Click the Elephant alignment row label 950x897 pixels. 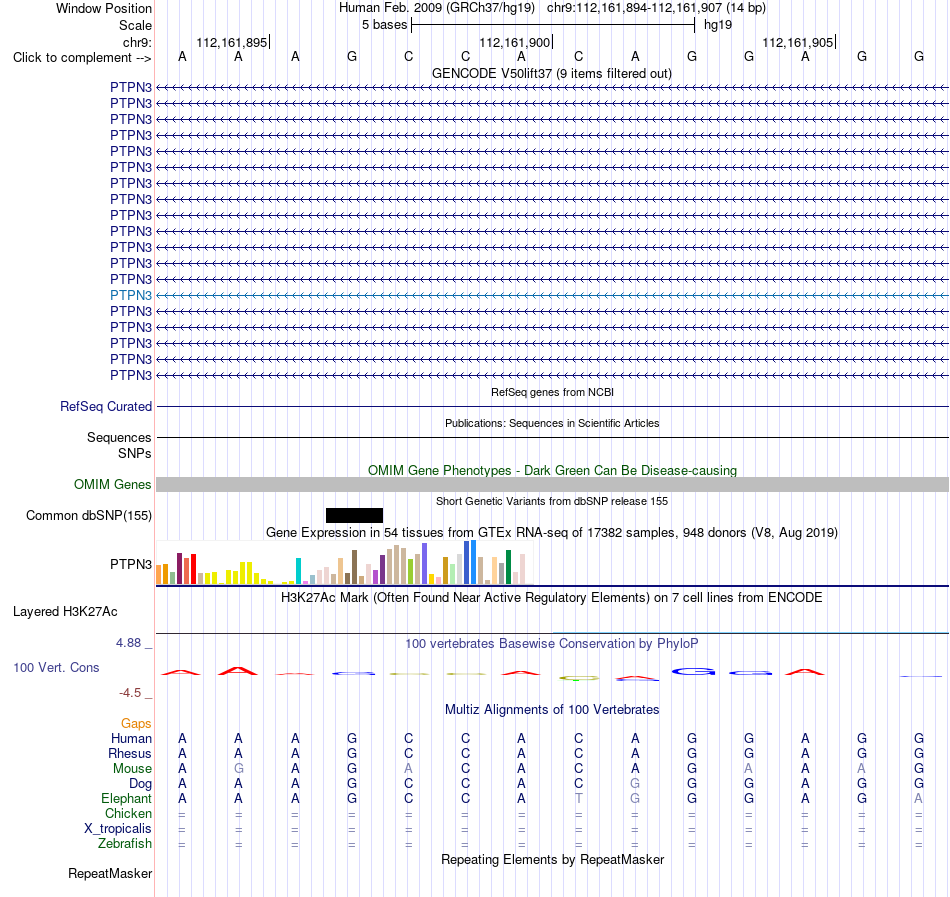pyautogui.click(x=126, y=799)
